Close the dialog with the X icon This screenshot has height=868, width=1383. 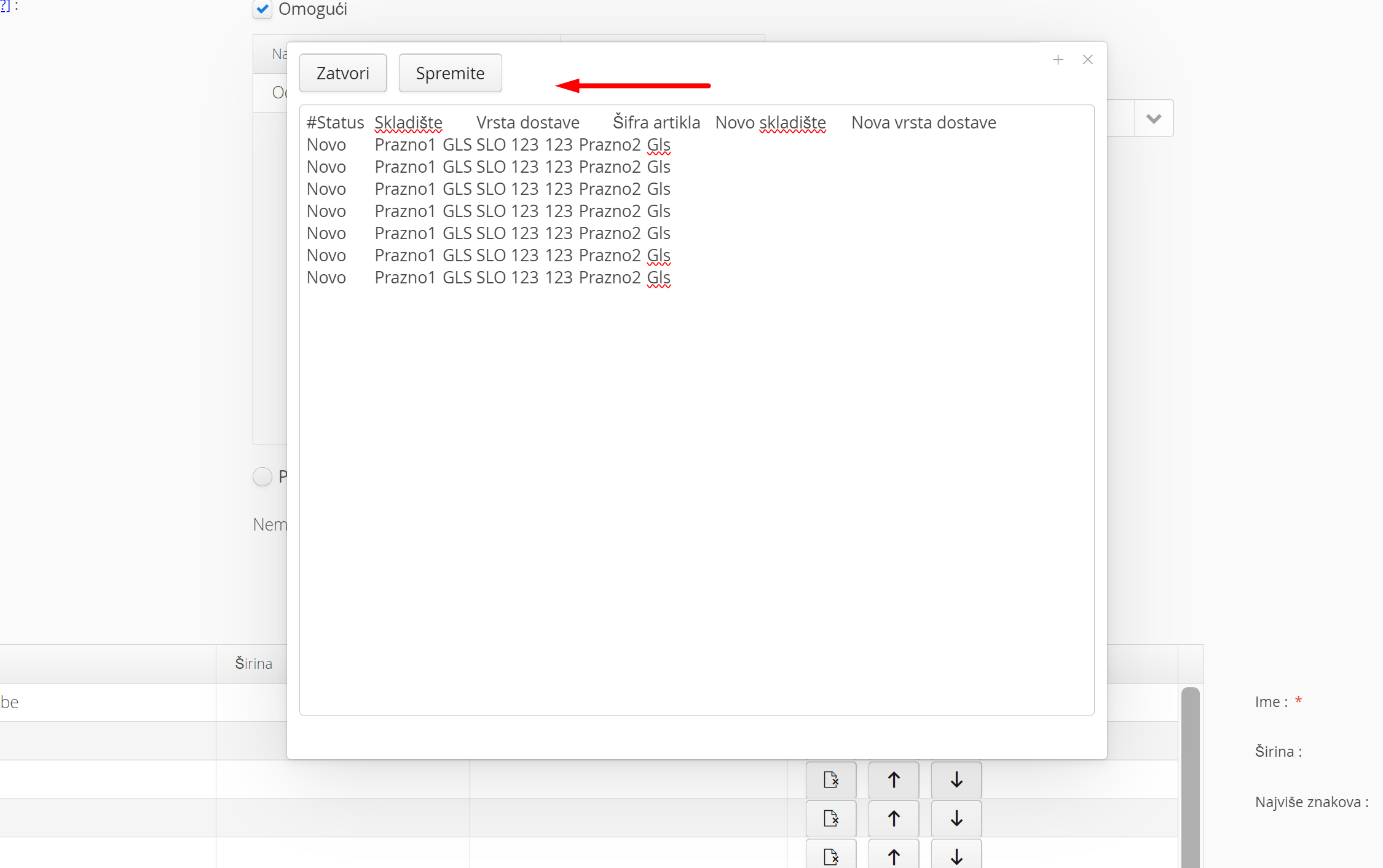click(x=1087, y=60)
